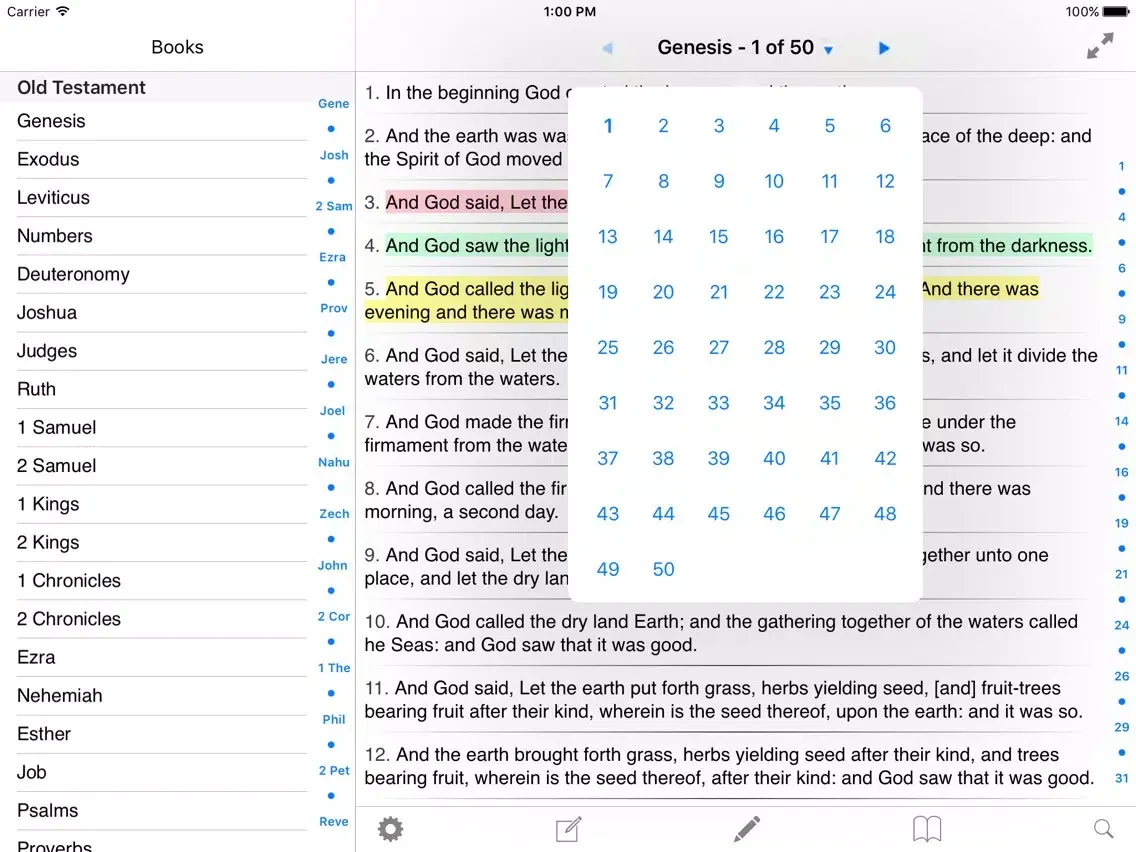Open the notes compose icon
This screenshot has width=1136, height=852.
[568, 829]
